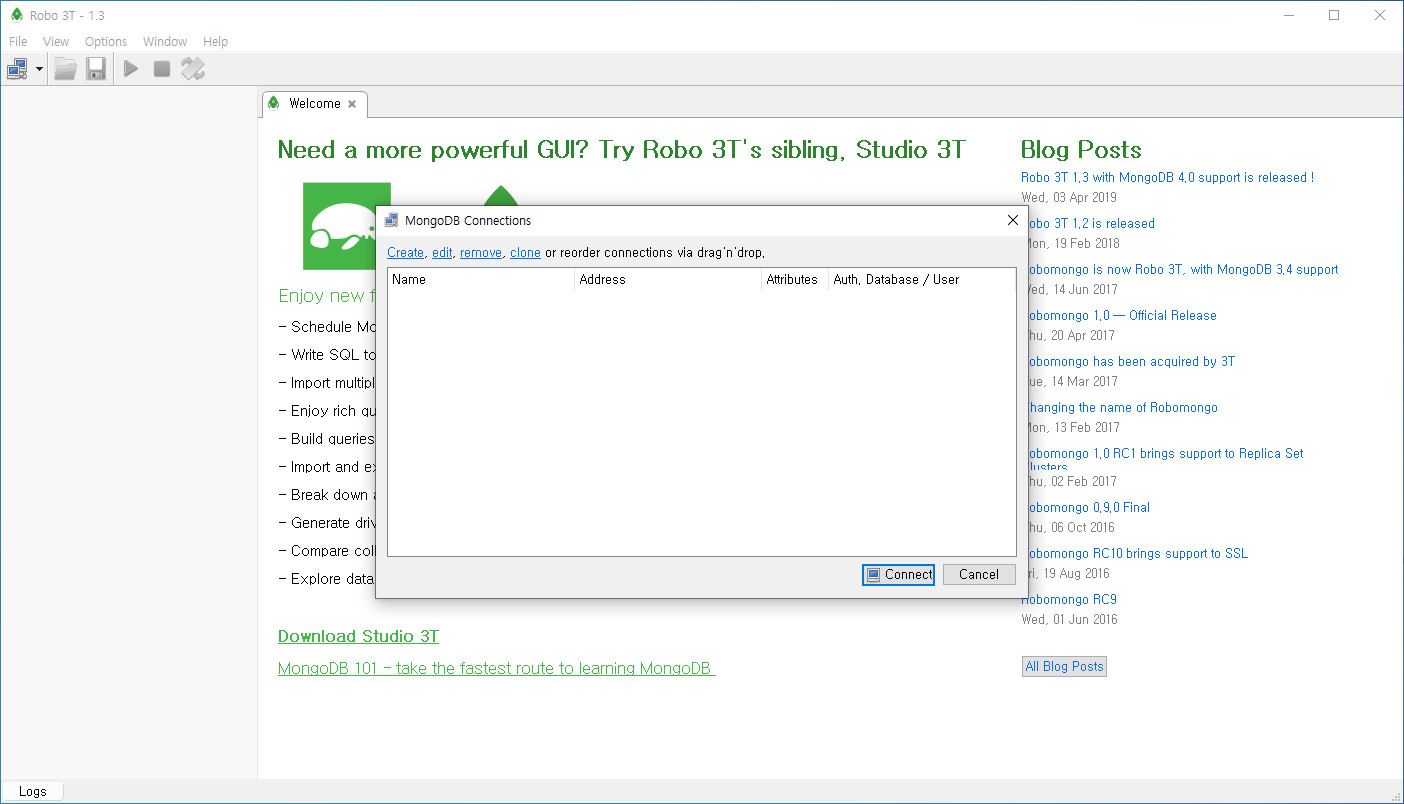
Task: Click the MongoDB Connections dialog title icon
Action: point(392,220)
